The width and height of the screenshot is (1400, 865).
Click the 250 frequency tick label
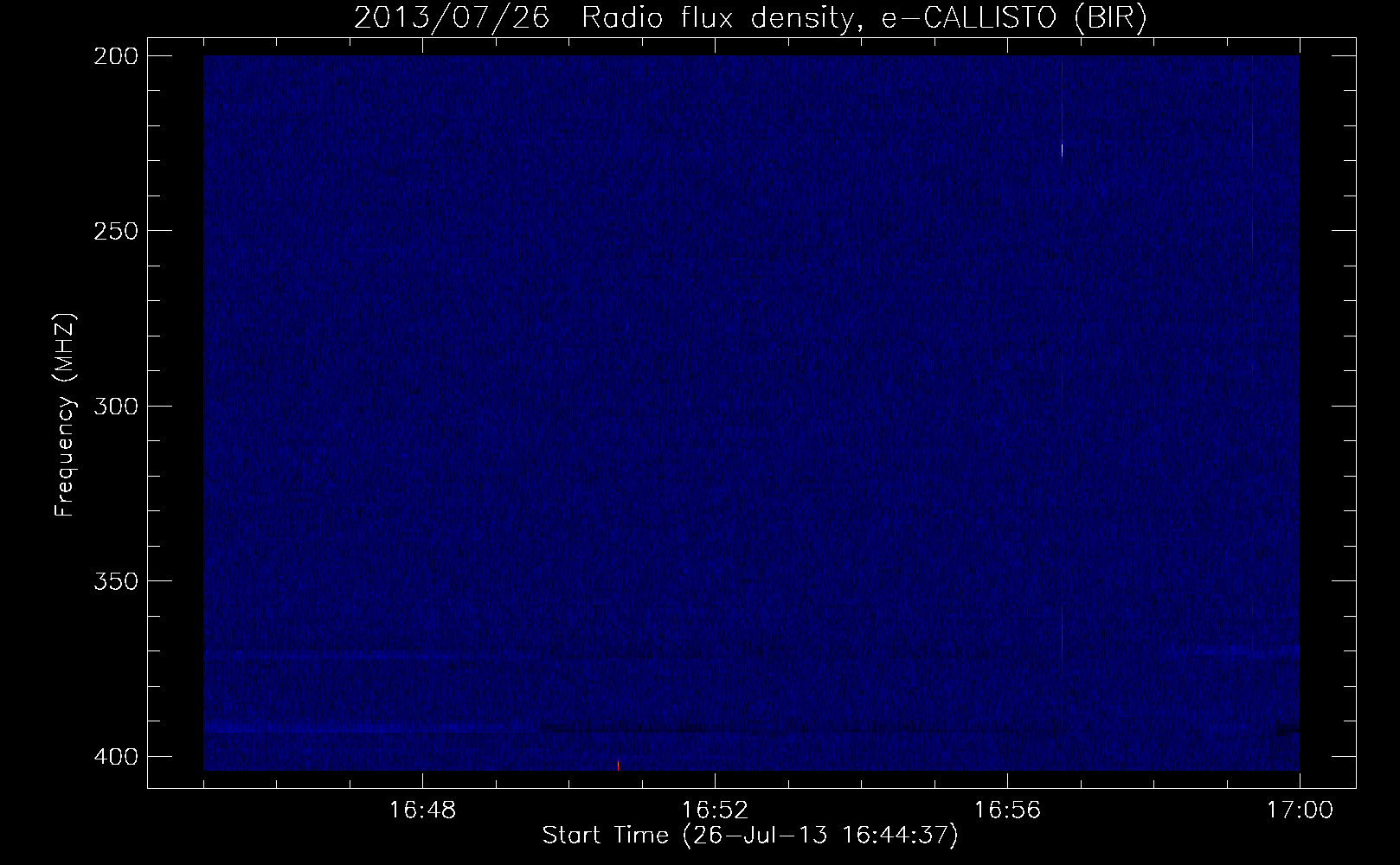click(x=115, y=230)
